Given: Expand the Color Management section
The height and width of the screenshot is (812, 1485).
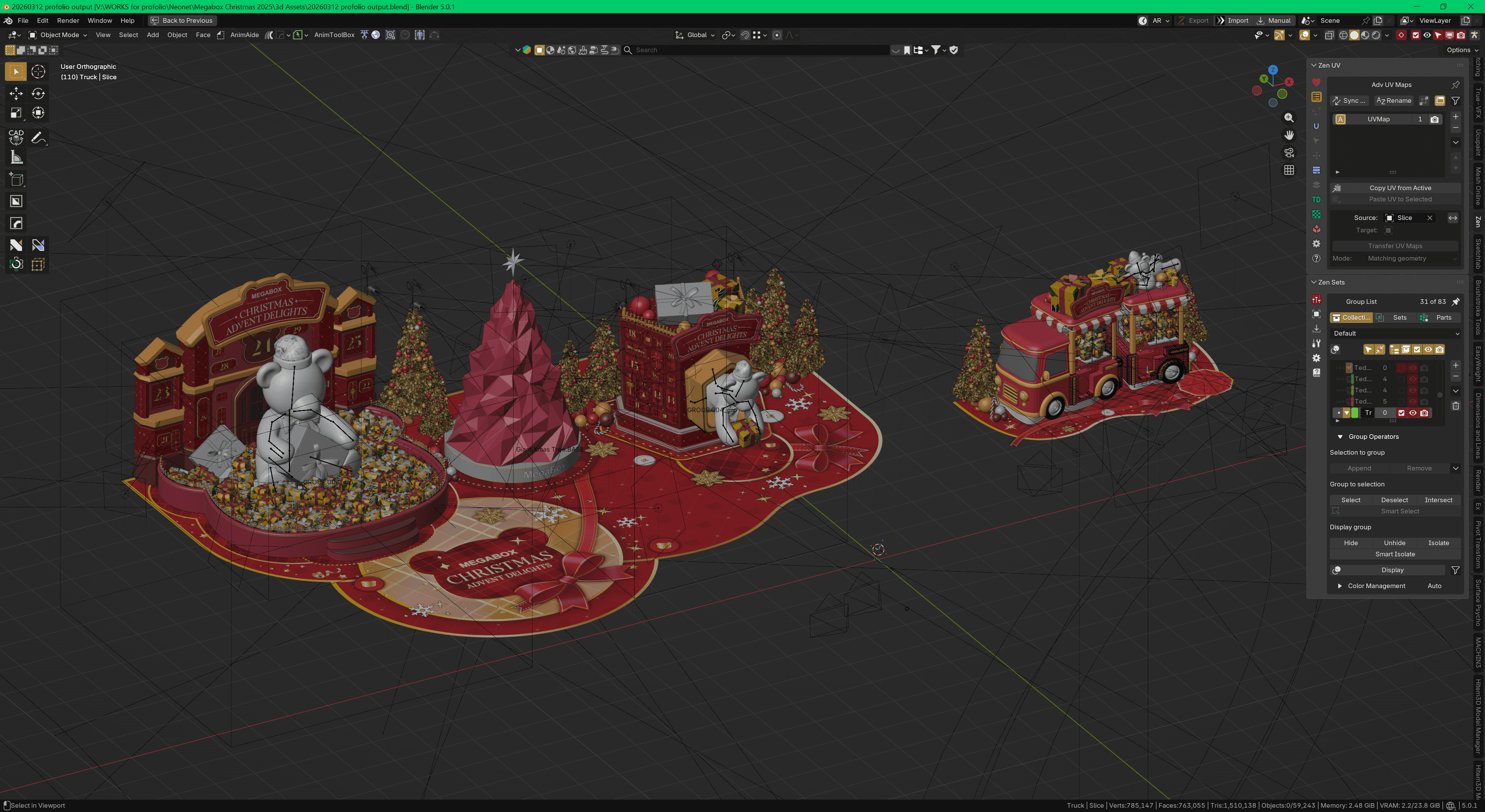Looking at the screenshot, I should coord(1340,585).
